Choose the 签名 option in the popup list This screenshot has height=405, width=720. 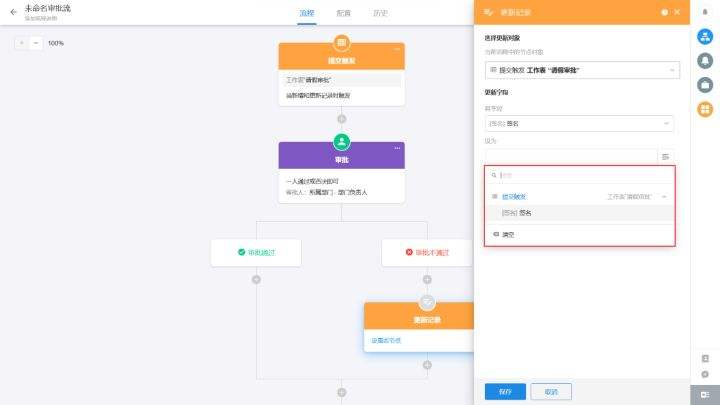pyautogui.click(x=579, y=213)
